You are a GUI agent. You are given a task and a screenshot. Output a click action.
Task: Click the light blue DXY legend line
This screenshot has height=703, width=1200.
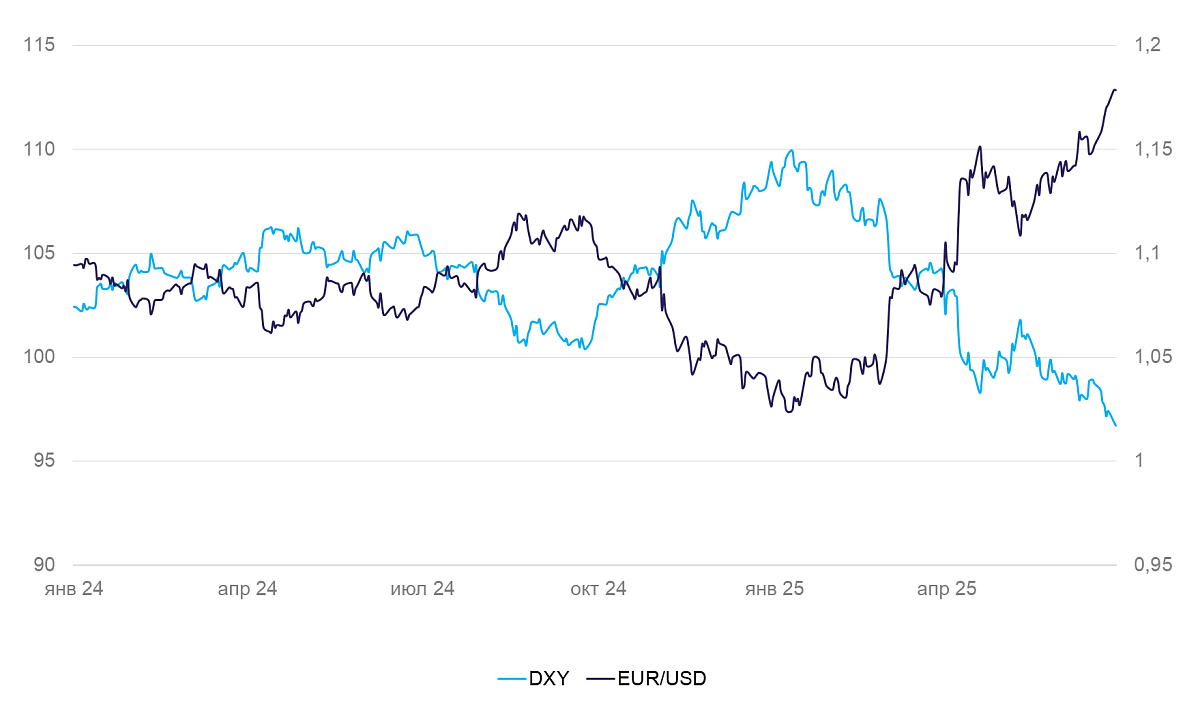tap(511, 679)
